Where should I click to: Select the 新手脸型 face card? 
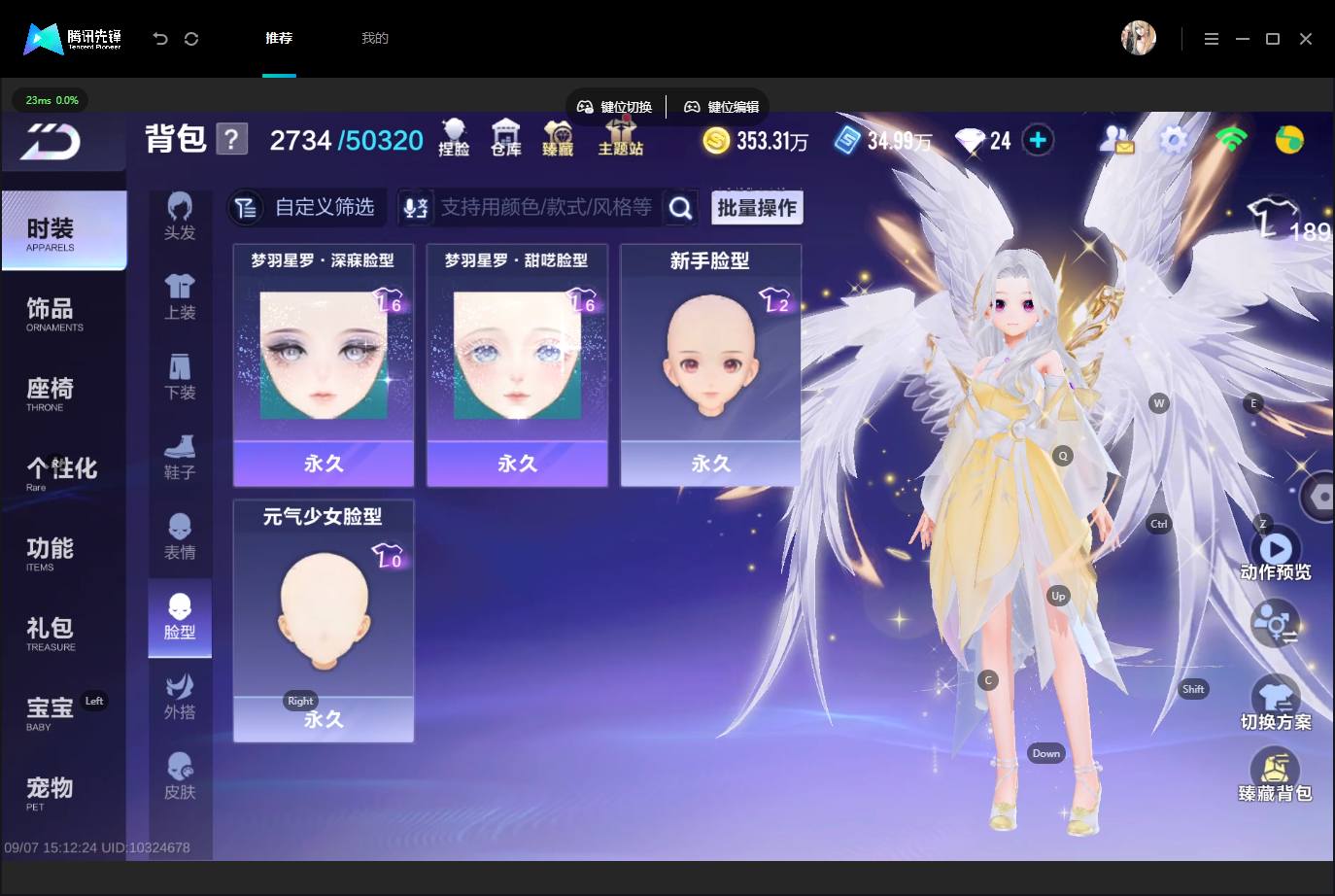coord(710,365)
